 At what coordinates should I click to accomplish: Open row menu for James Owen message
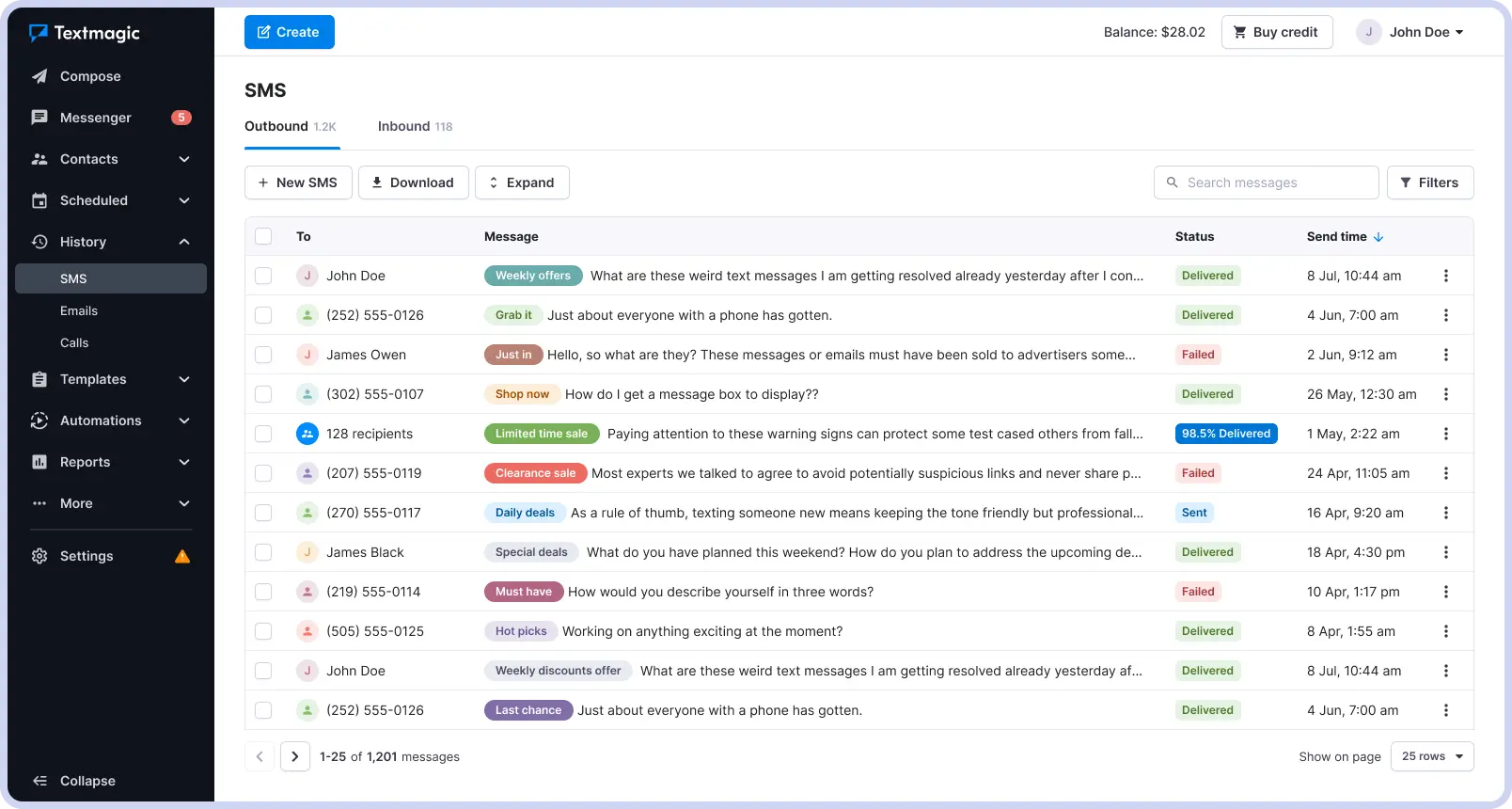[x=1446, y=355]
